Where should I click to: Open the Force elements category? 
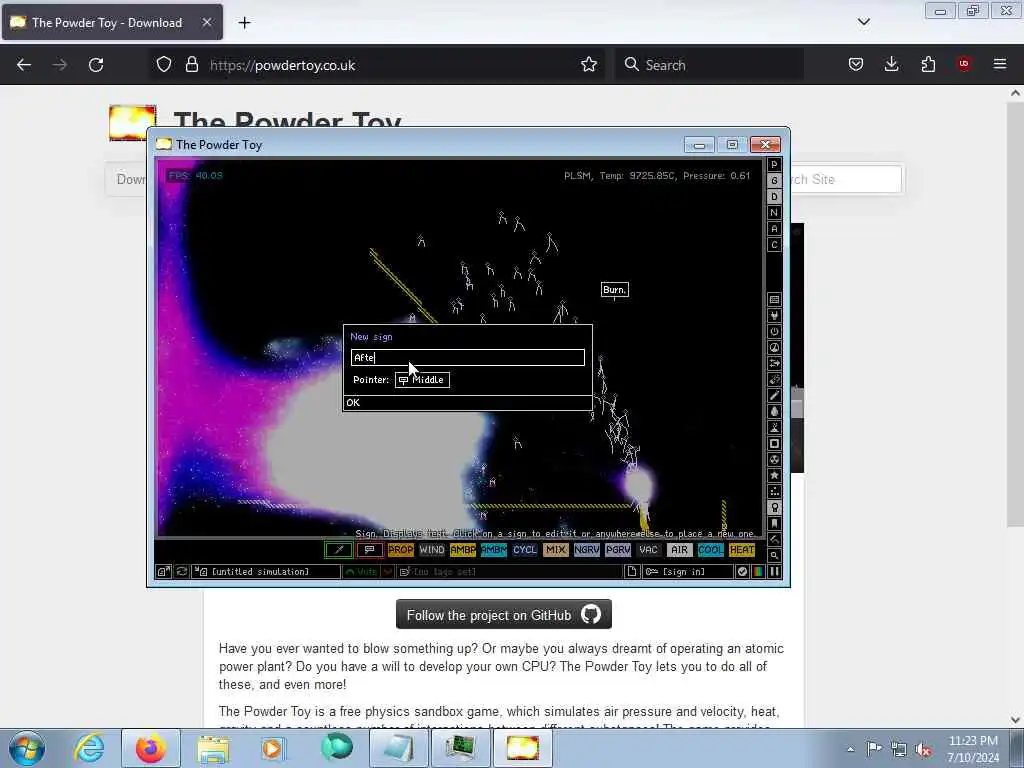click(774, 364)
